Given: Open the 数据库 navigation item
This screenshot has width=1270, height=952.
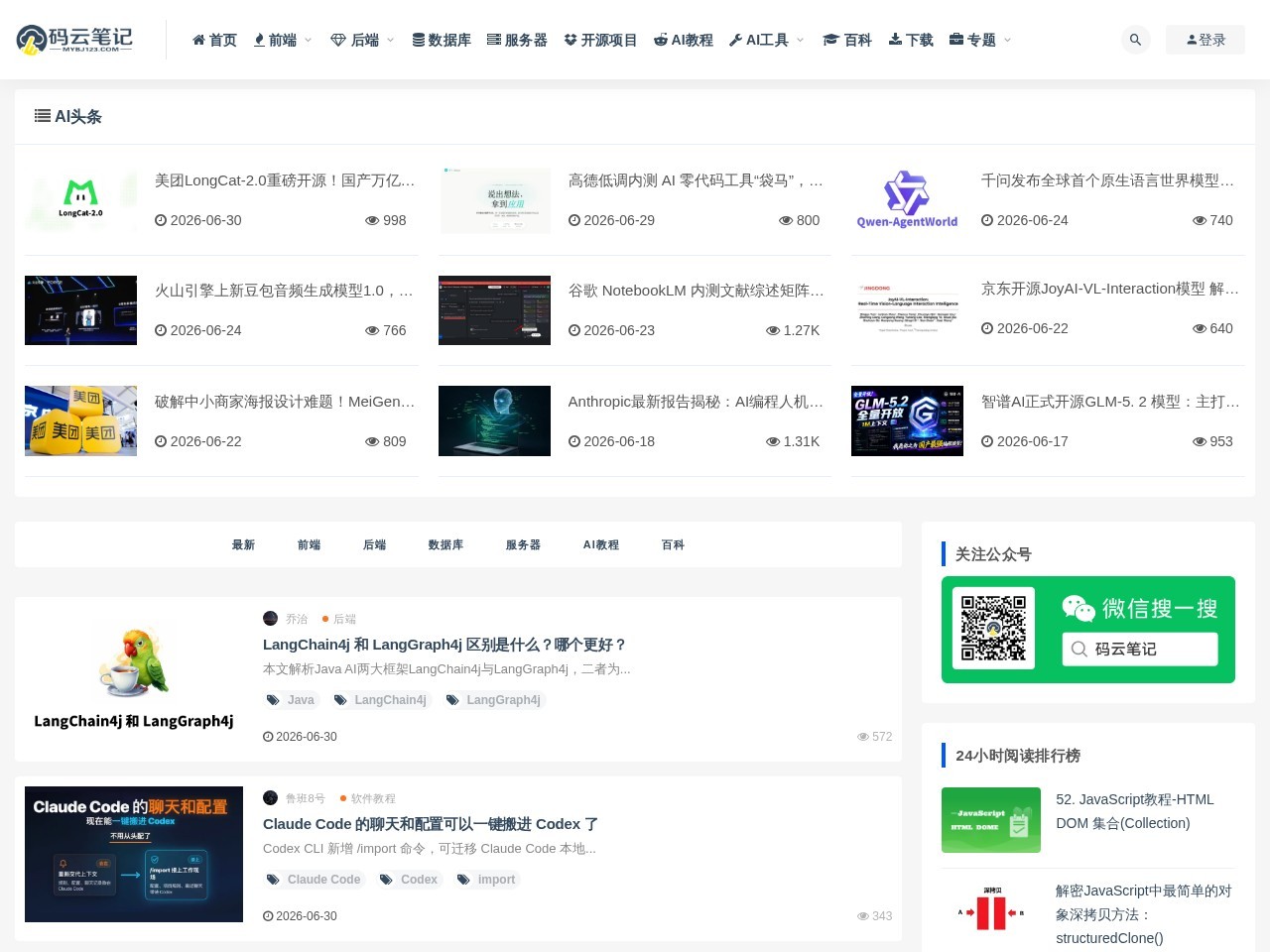Looking at the screenshot, I should coord(442,40).
